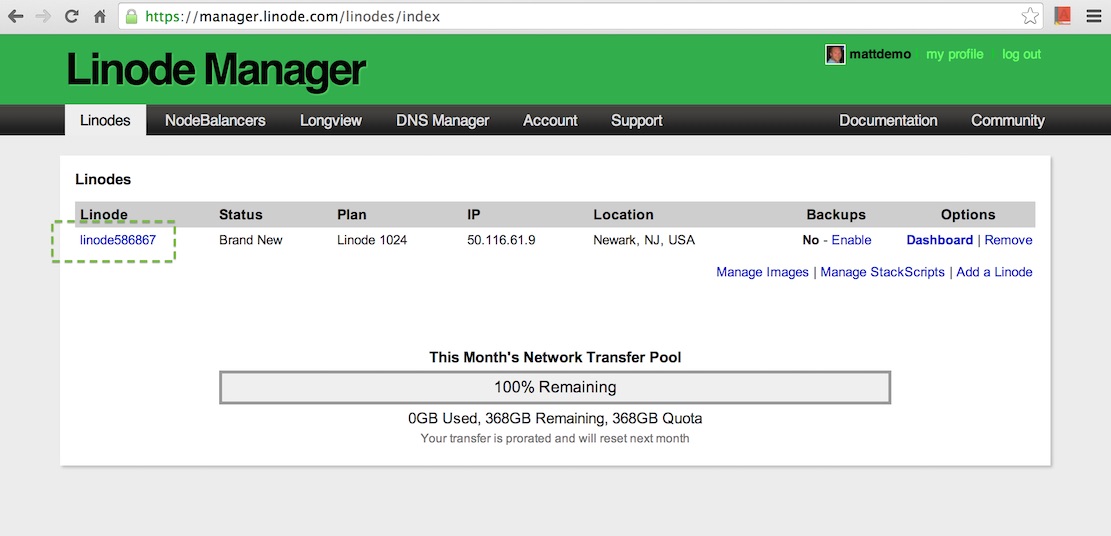
Task: Click the green SSL padlock icon
Action: point(132,16)
